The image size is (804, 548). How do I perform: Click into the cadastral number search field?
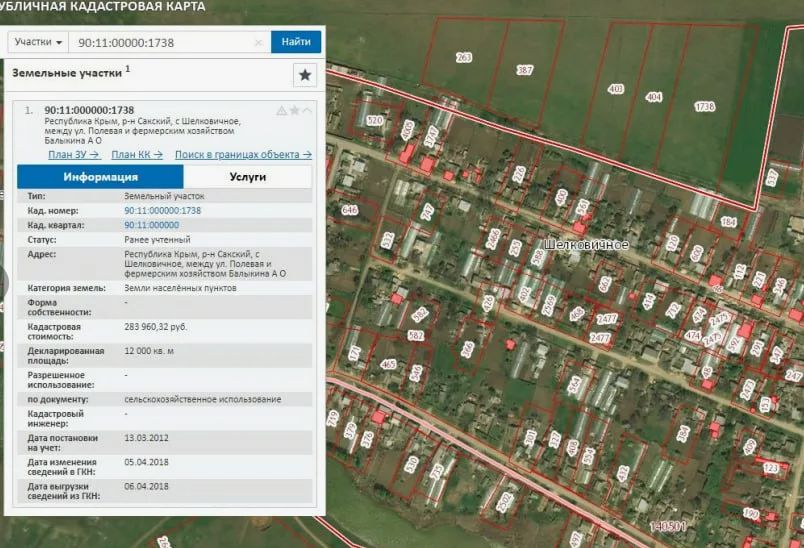tap(160, 43)
